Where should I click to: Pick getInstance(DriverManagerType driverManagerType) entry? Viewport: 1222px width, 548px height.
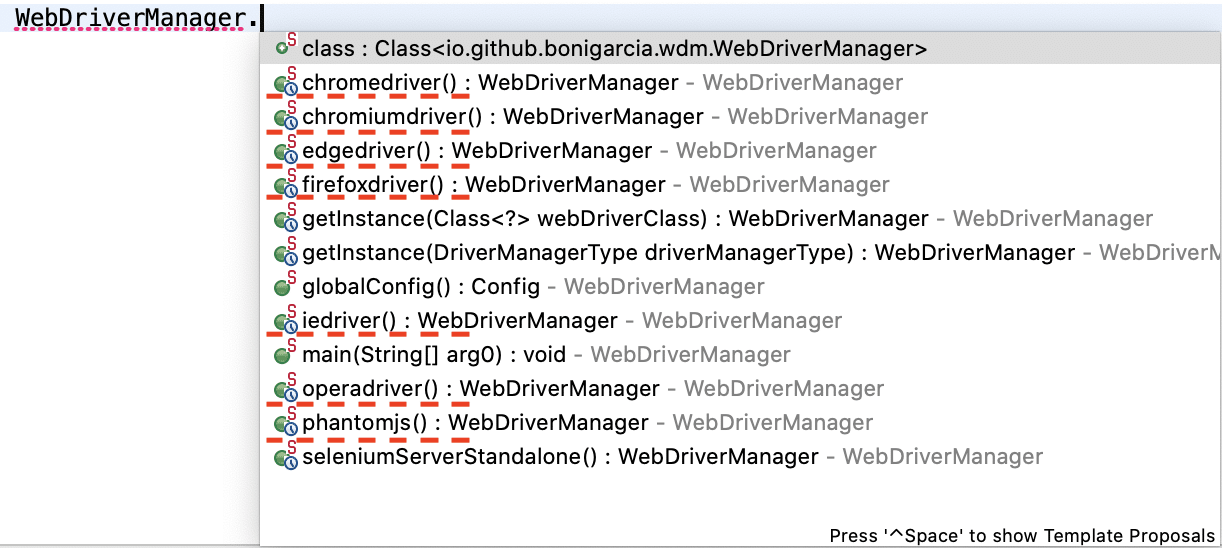tap(688, 253)
